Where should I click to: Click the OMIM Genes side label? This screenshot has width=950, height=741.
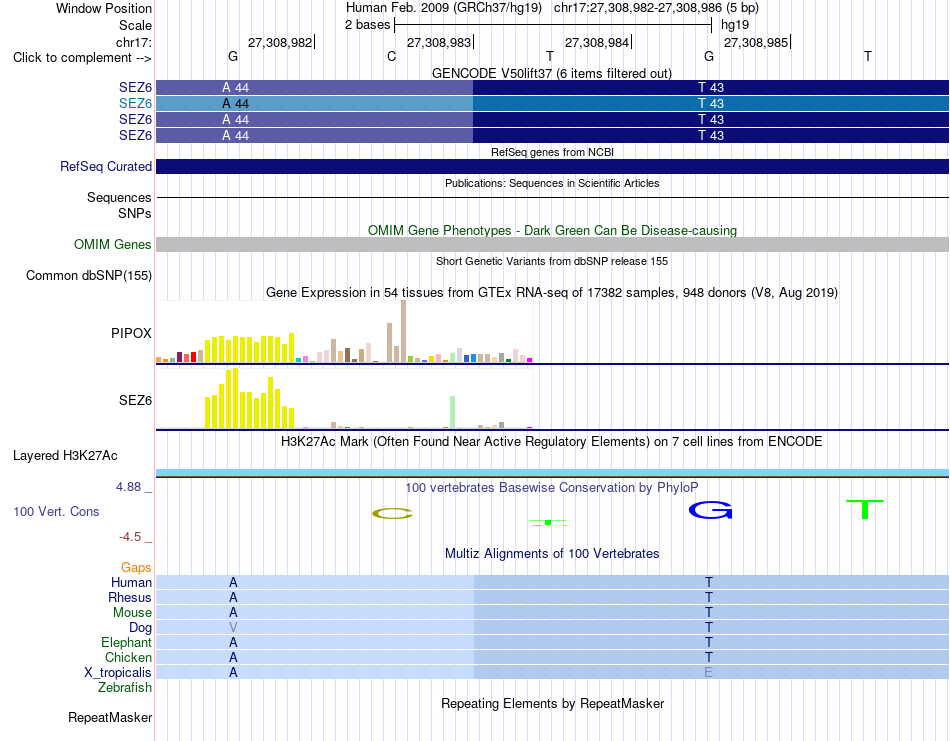[x=113, y=244]
